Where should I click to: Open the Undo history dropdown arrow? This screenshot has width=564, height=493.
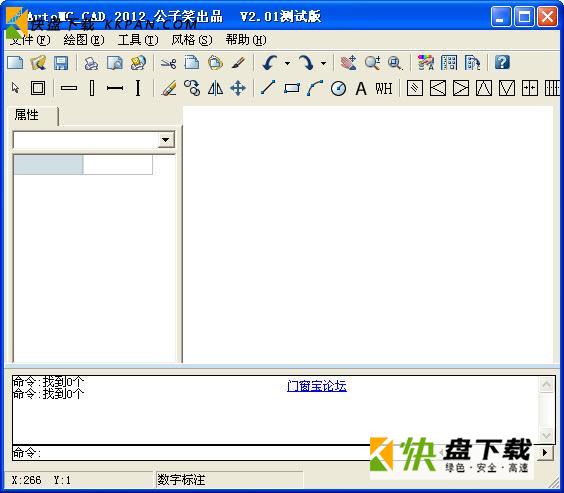pyautogui.click(x=287, y=63)
